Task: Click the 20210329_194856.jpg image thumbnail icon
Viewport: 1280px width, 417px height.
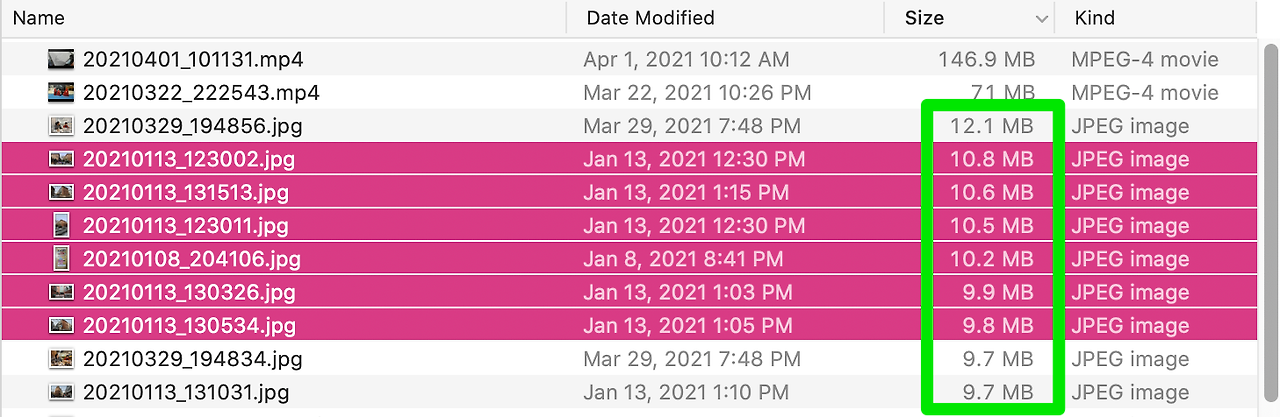Action: [x=61, y=126]
